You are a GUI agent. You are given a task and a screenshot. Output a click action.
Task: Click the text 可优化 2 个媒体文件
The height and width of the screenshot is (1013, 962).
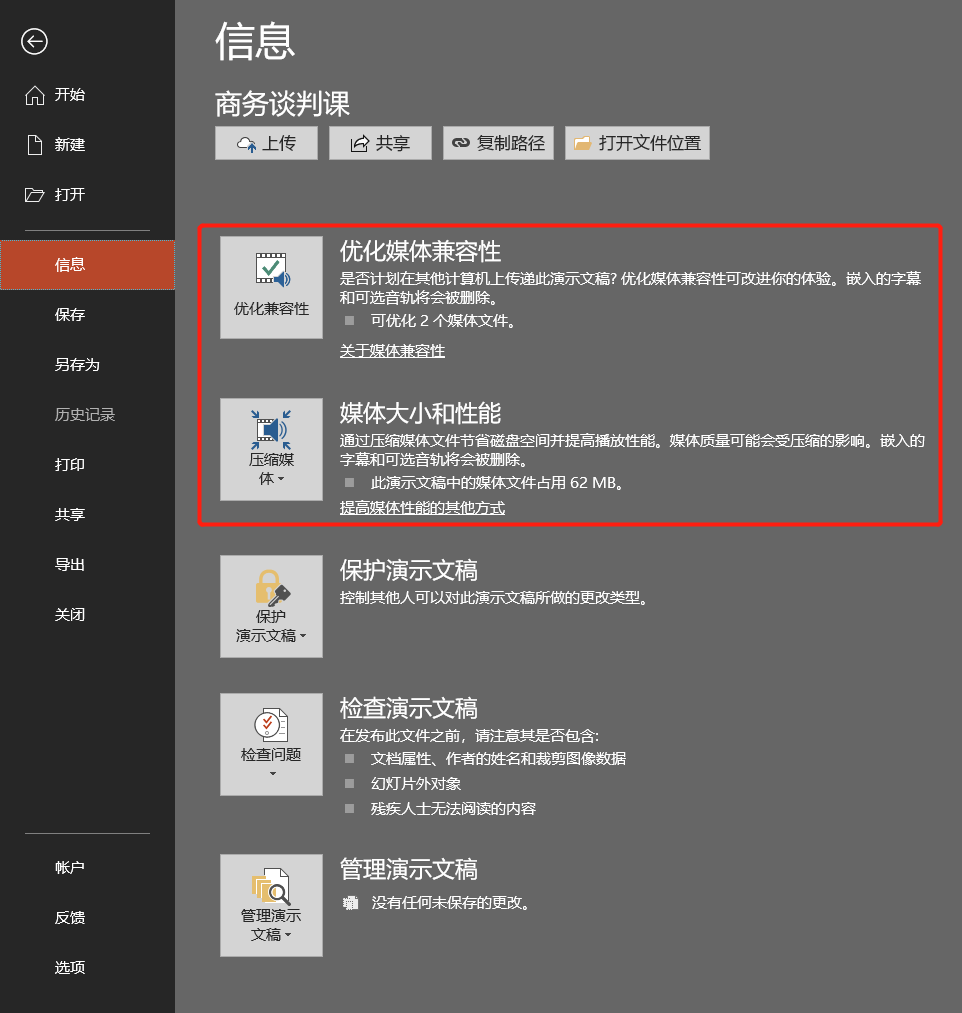[443, 320]
